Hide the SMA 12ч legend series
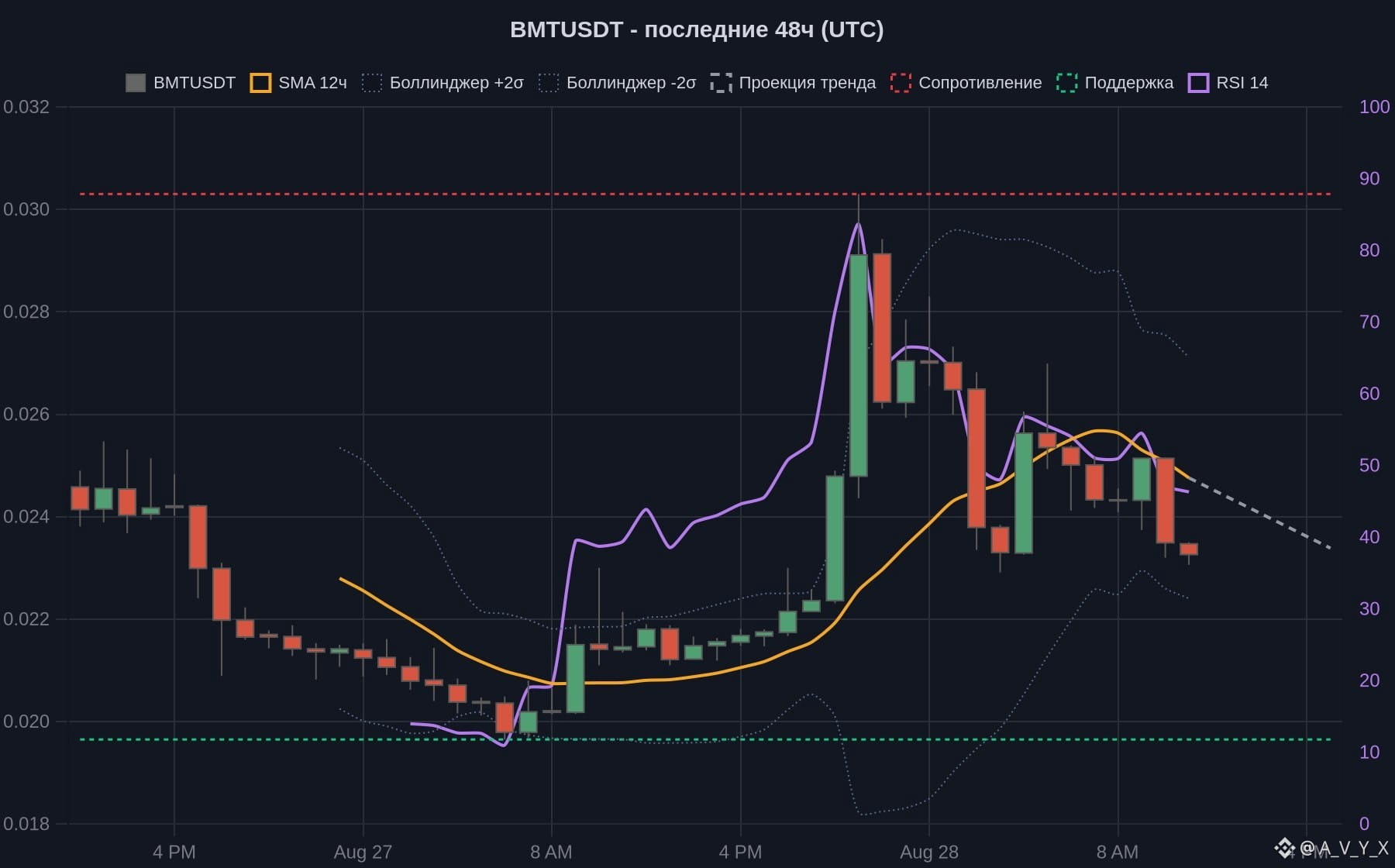The image size is (1395, 868). [x=298, y=83]
